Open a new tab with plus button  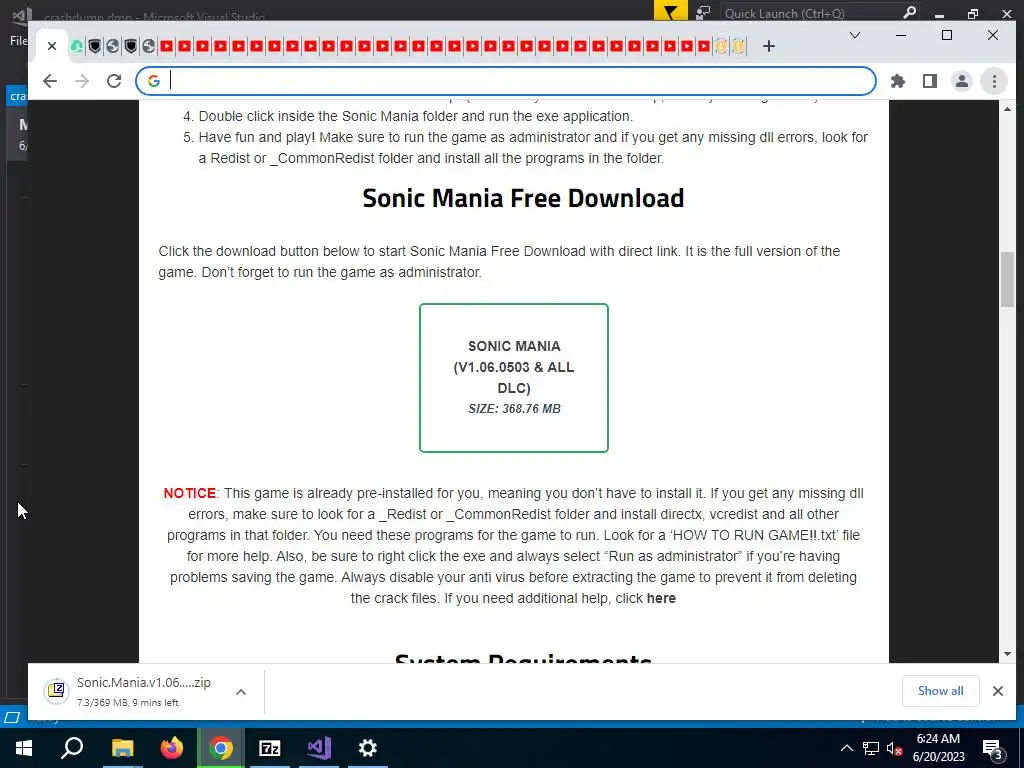click(x=769, y=46)
